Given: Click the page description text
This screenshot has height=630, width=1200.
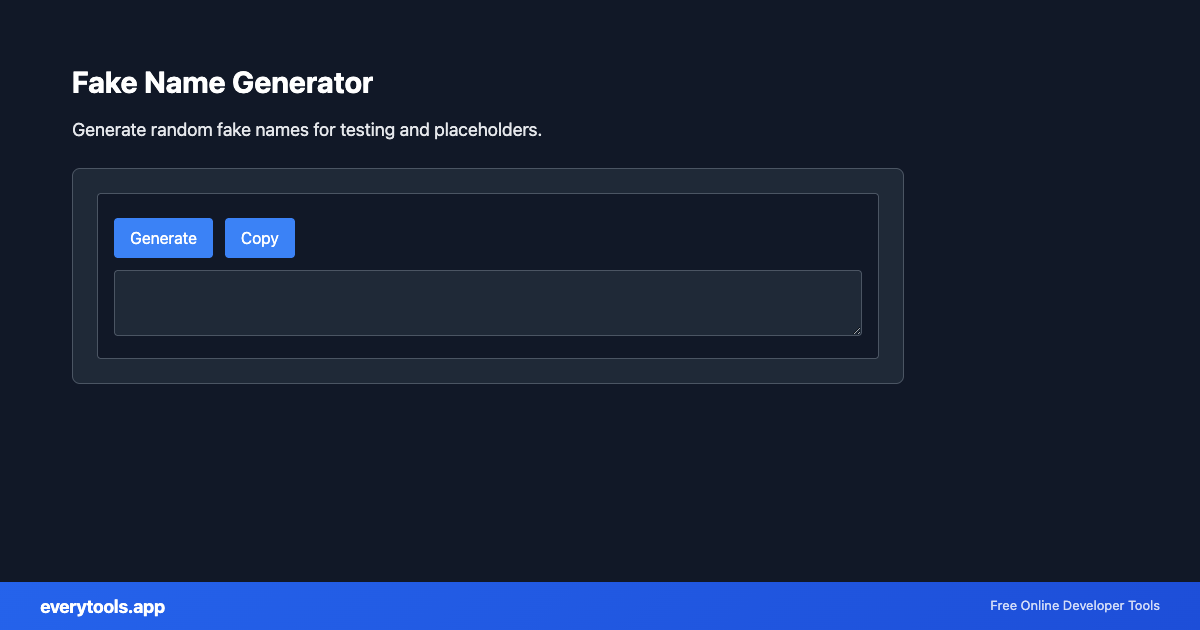Looking at the screenshot, I should pos(306,129).
